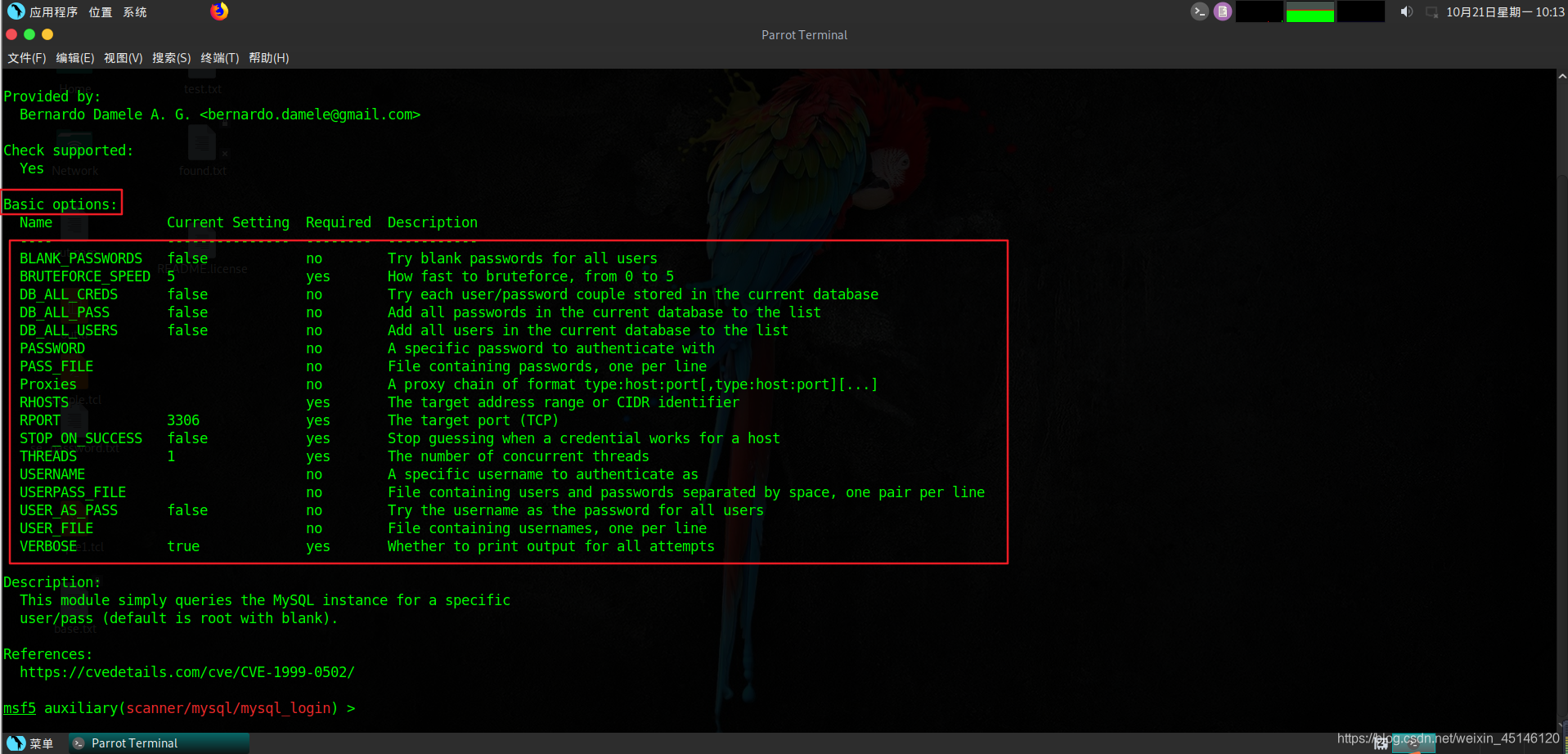The width and height of the screenshot is (1568, 754).
Task: Click the red close window button
Action: [x=11, y=34]
